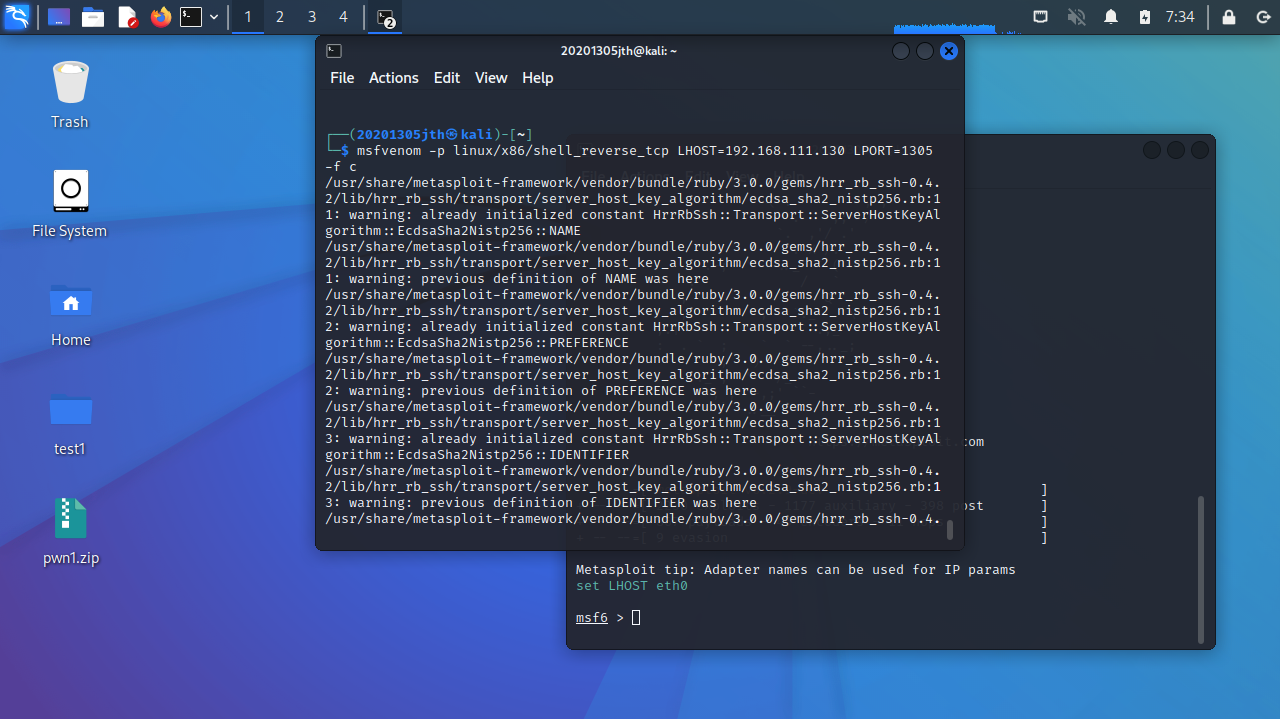Switch to workspace 2
Screen dimensions: 1280x719
point(279,17)
